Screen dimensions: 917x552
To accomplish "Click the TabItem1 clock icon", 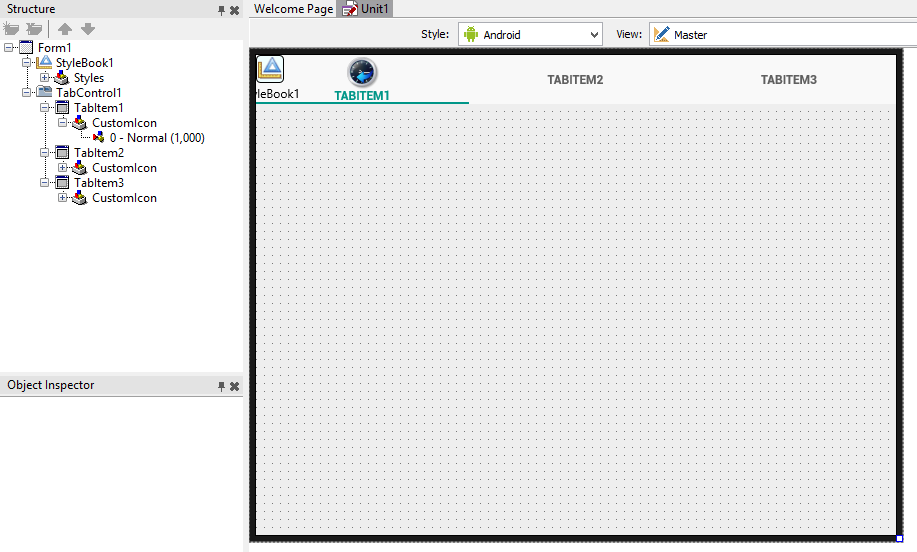I will (x=362, y=73).
